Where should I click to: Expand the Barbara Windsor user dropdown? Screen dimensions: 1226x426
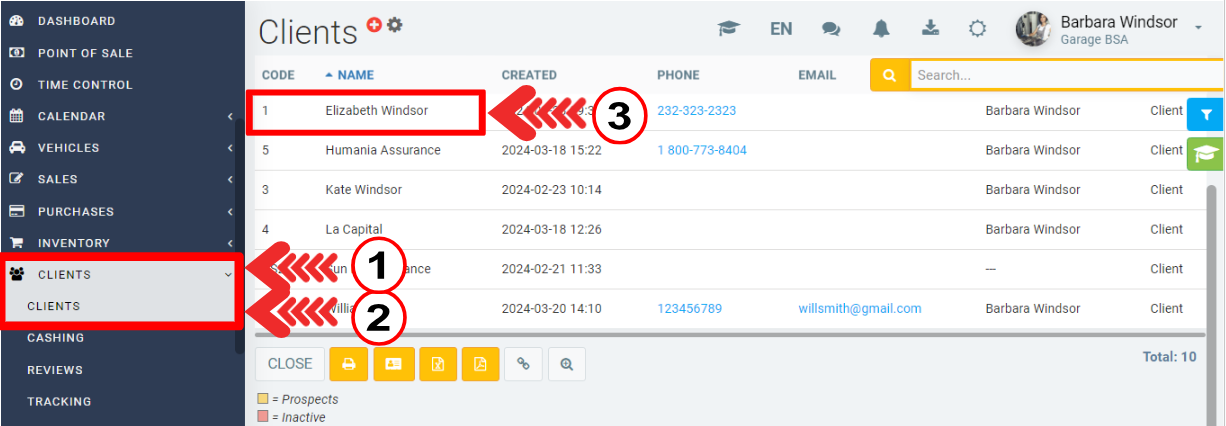coord(1198,28)
